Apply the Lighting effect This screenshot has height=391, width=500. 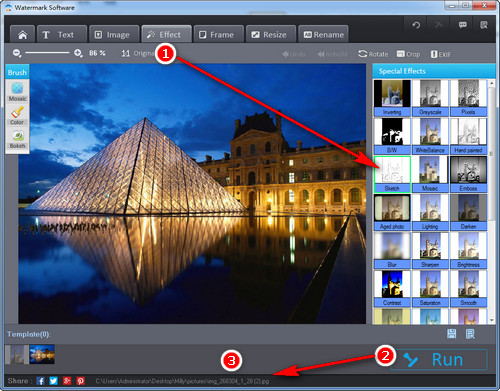430,212
